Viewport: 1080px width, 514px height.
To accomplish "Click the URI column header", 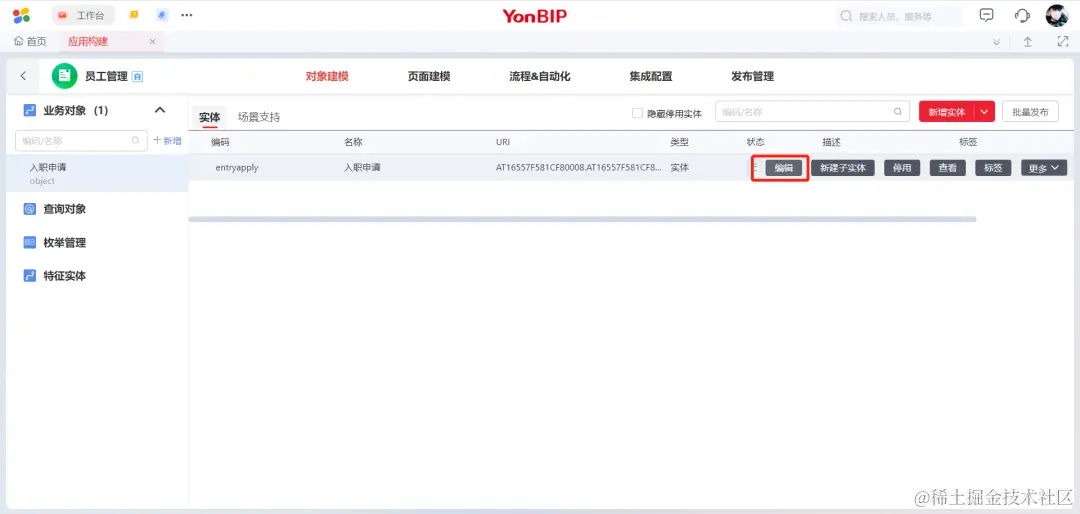I will pos(503,142).
